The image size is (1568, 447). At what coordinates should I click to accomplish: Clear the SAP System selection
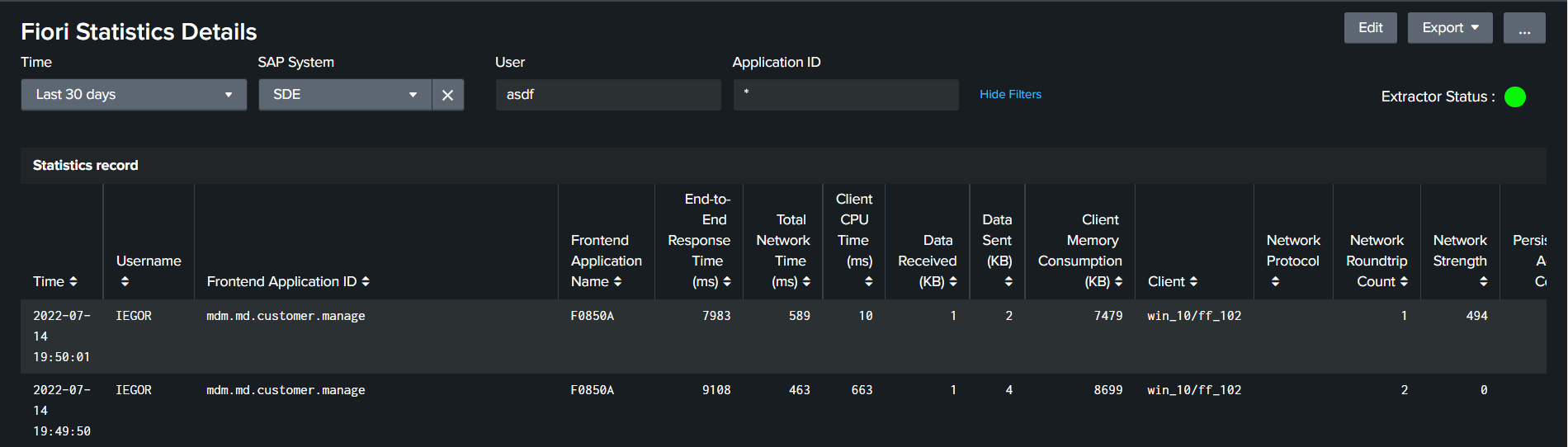tap(447, 95)
